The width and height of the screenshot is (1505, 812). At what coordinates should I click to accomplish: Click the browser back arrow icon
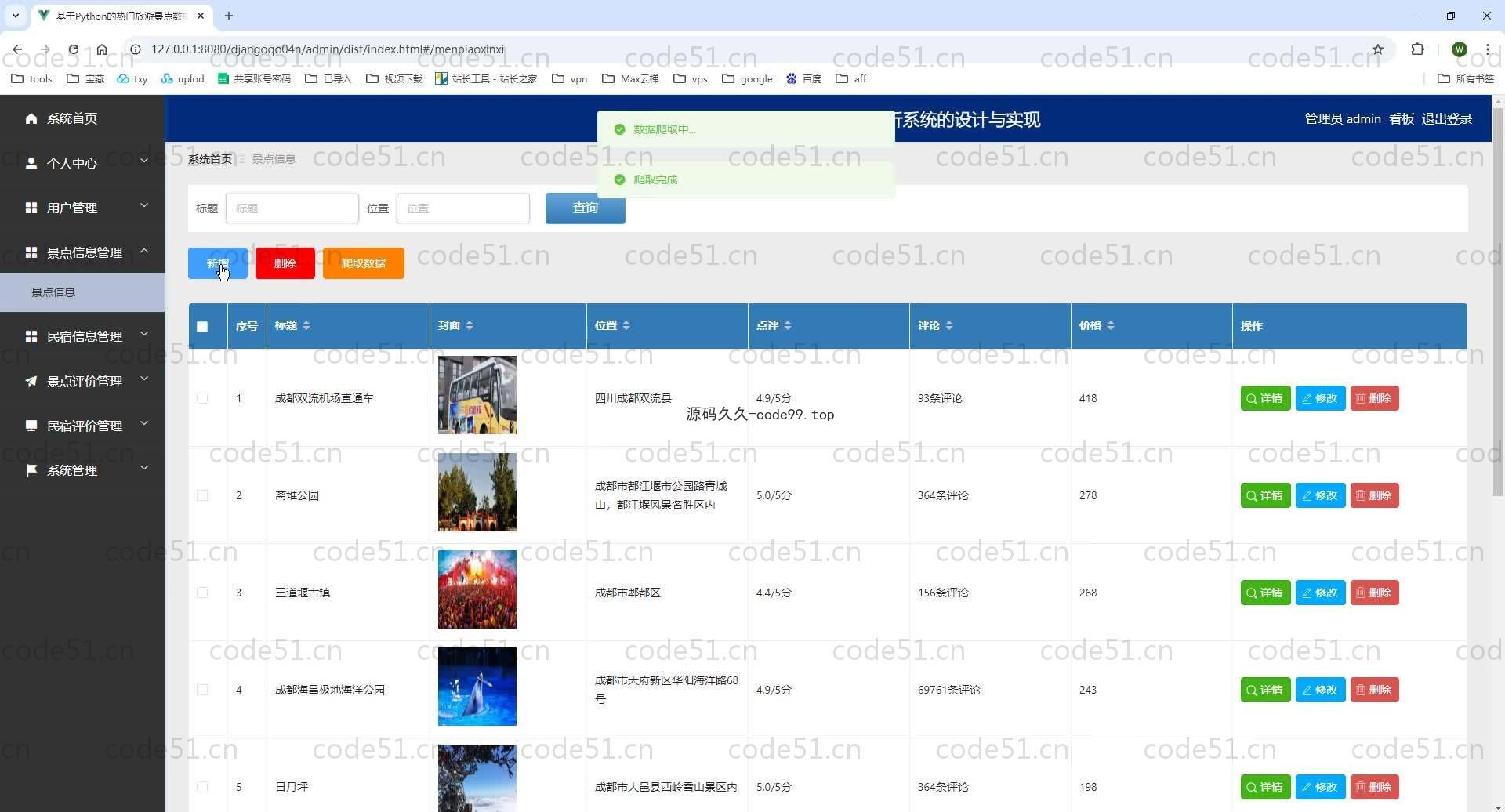pos(17,49)
